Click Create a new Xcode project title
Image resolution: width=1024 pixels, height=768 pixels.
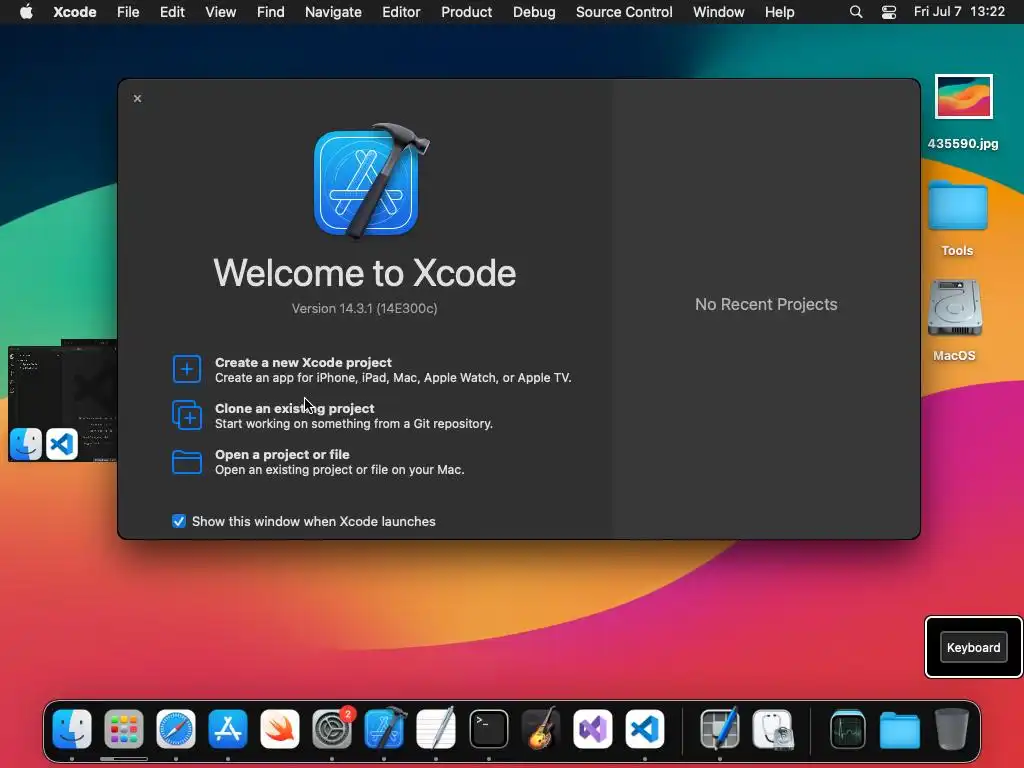303,362
